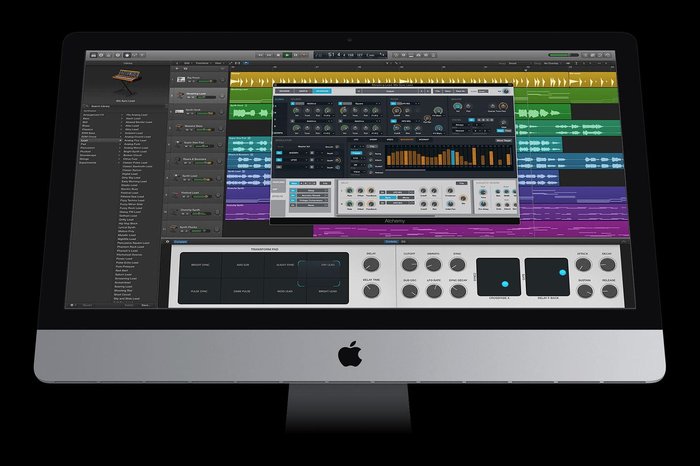Turn the Alchemy master volume knob
Screen dimensions: 700x466
click(x=506, y=91)
